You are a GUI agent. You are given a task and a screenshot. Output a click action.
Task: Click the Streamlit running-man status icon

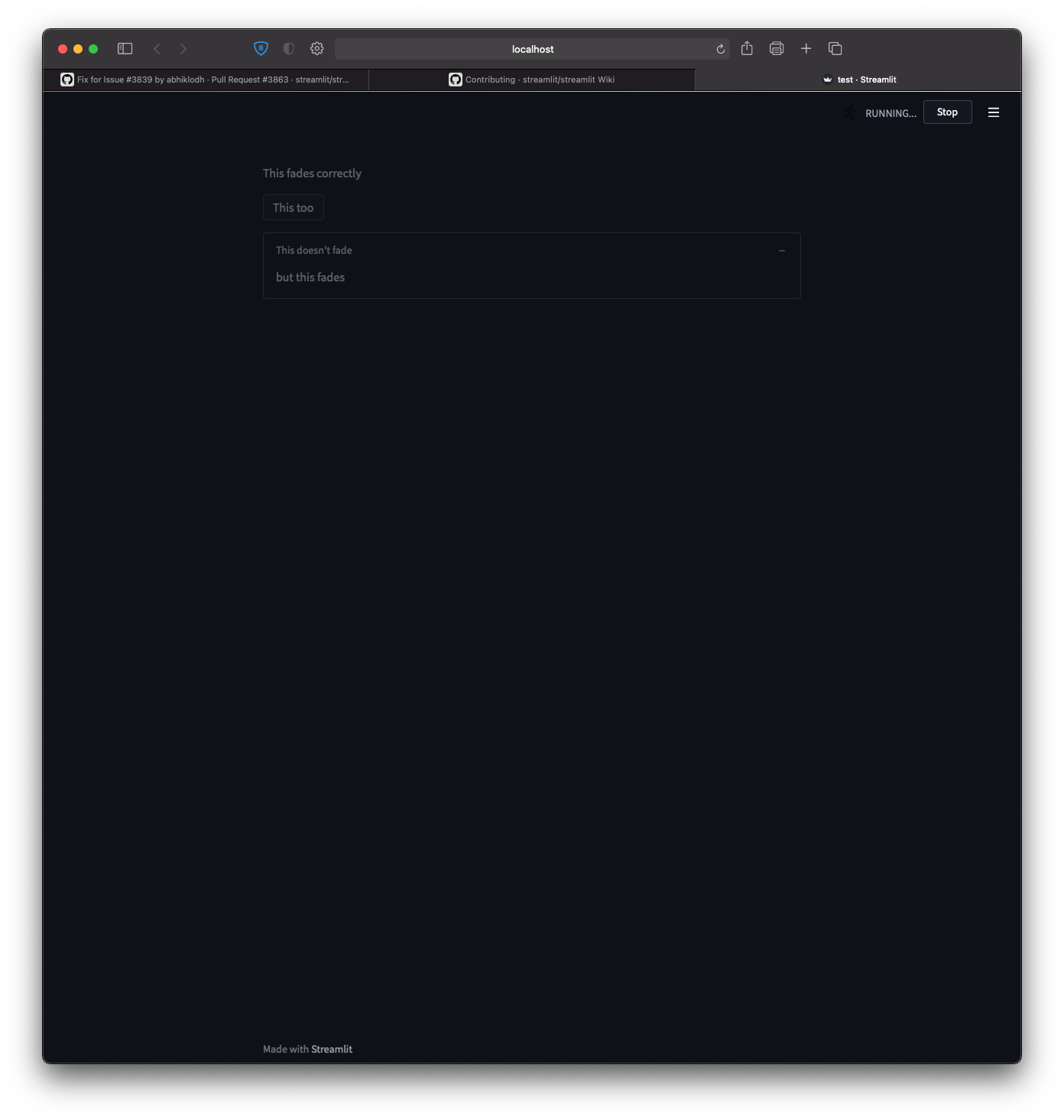click(x=849, y=112)
